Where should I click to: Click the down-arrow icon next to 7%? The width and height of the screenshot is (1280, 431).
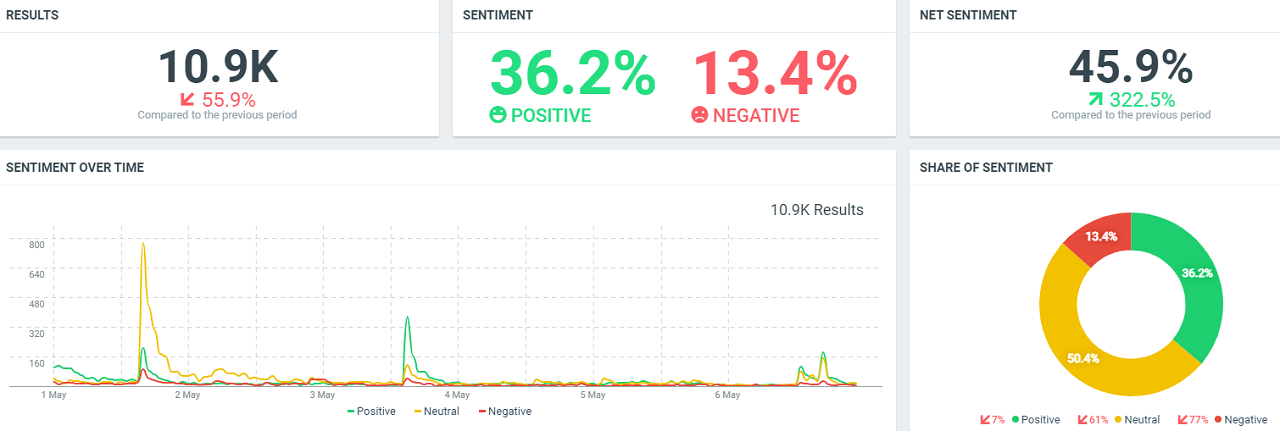(x=985, y=420)
